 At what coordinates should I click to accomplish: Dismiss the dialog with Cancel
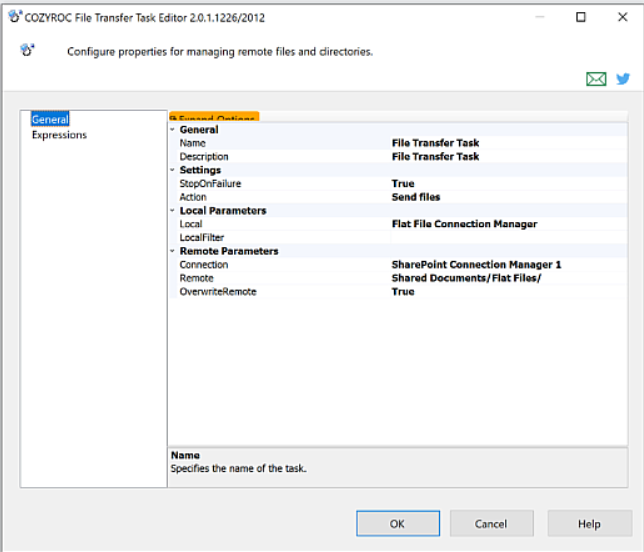point(492,524)
